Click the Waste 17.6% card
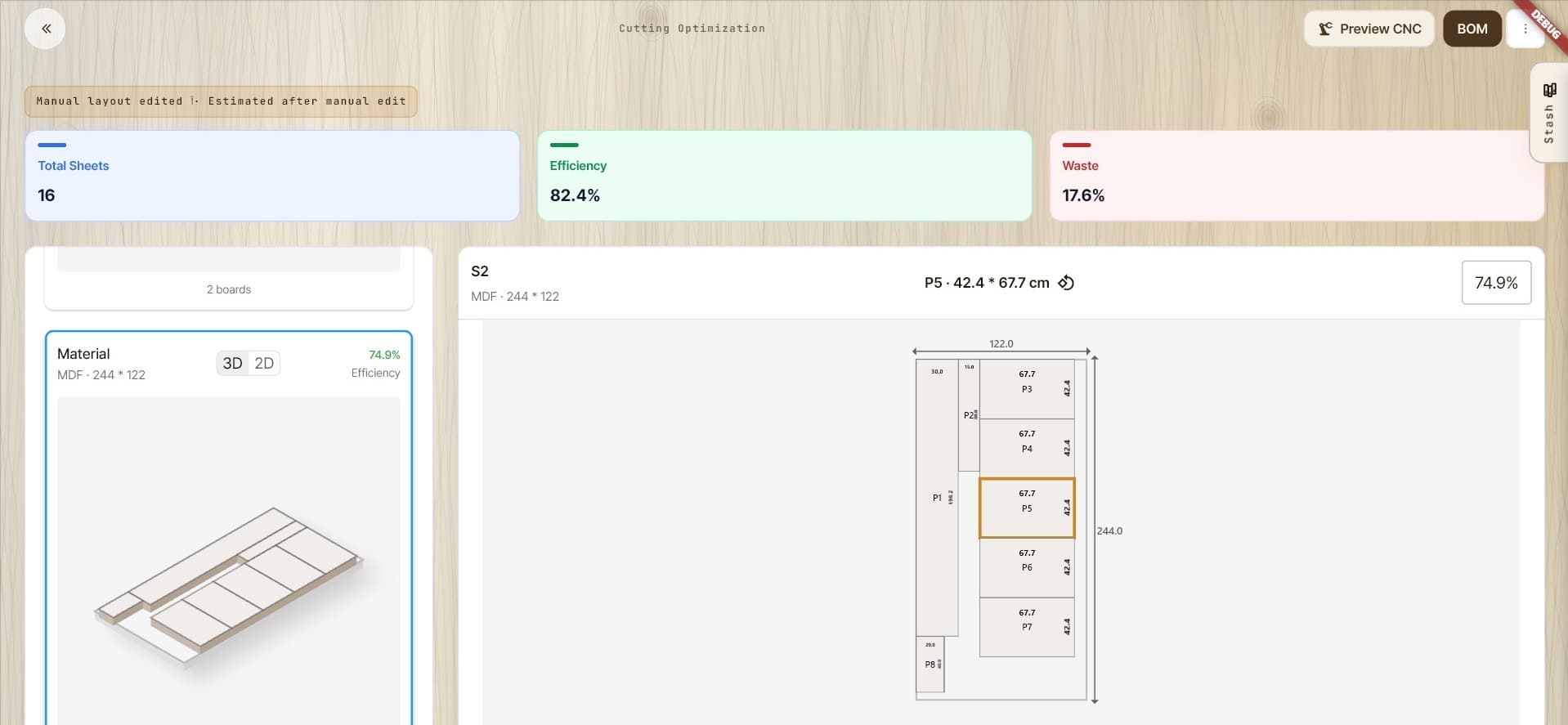The height and width of the screenshot is (725, 1568). click(1297, 176)
